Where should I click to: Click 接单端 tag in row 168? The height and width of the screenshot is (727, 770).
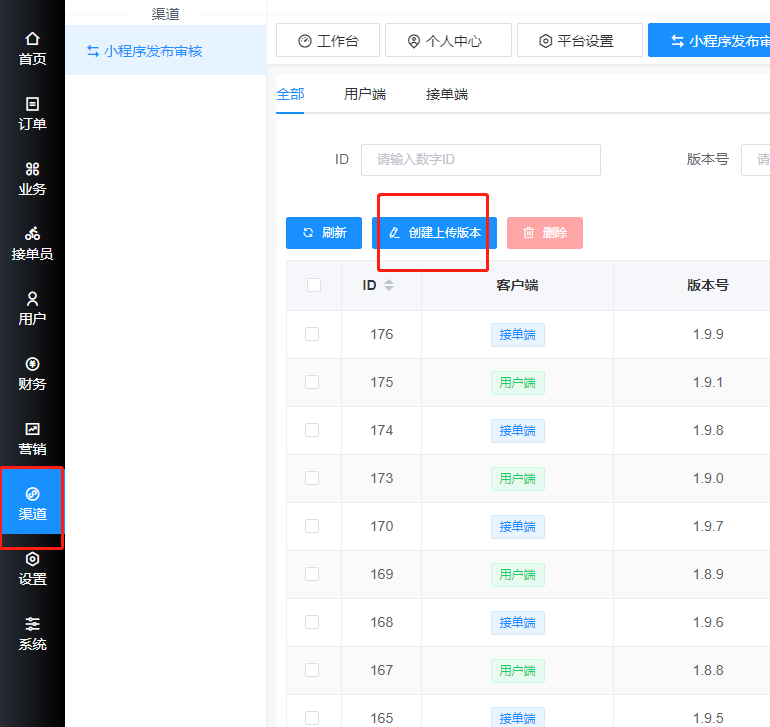518,623
